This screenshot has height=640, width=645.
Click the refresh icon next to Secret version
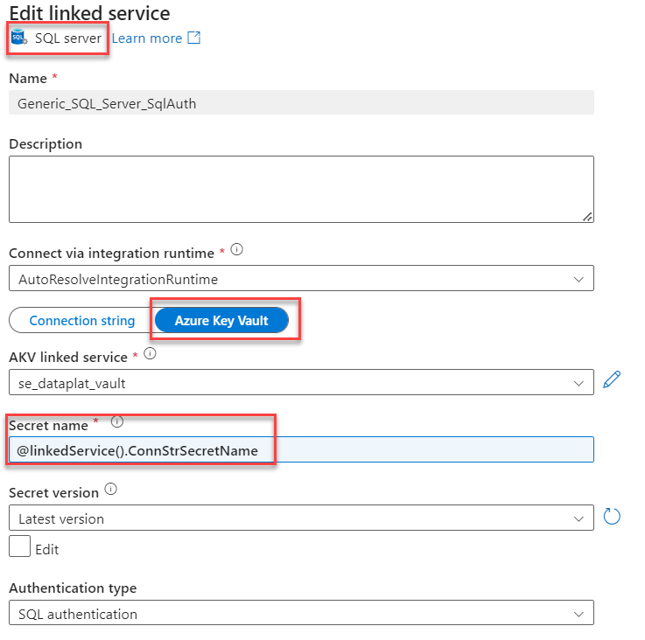[x=612, y=517]
